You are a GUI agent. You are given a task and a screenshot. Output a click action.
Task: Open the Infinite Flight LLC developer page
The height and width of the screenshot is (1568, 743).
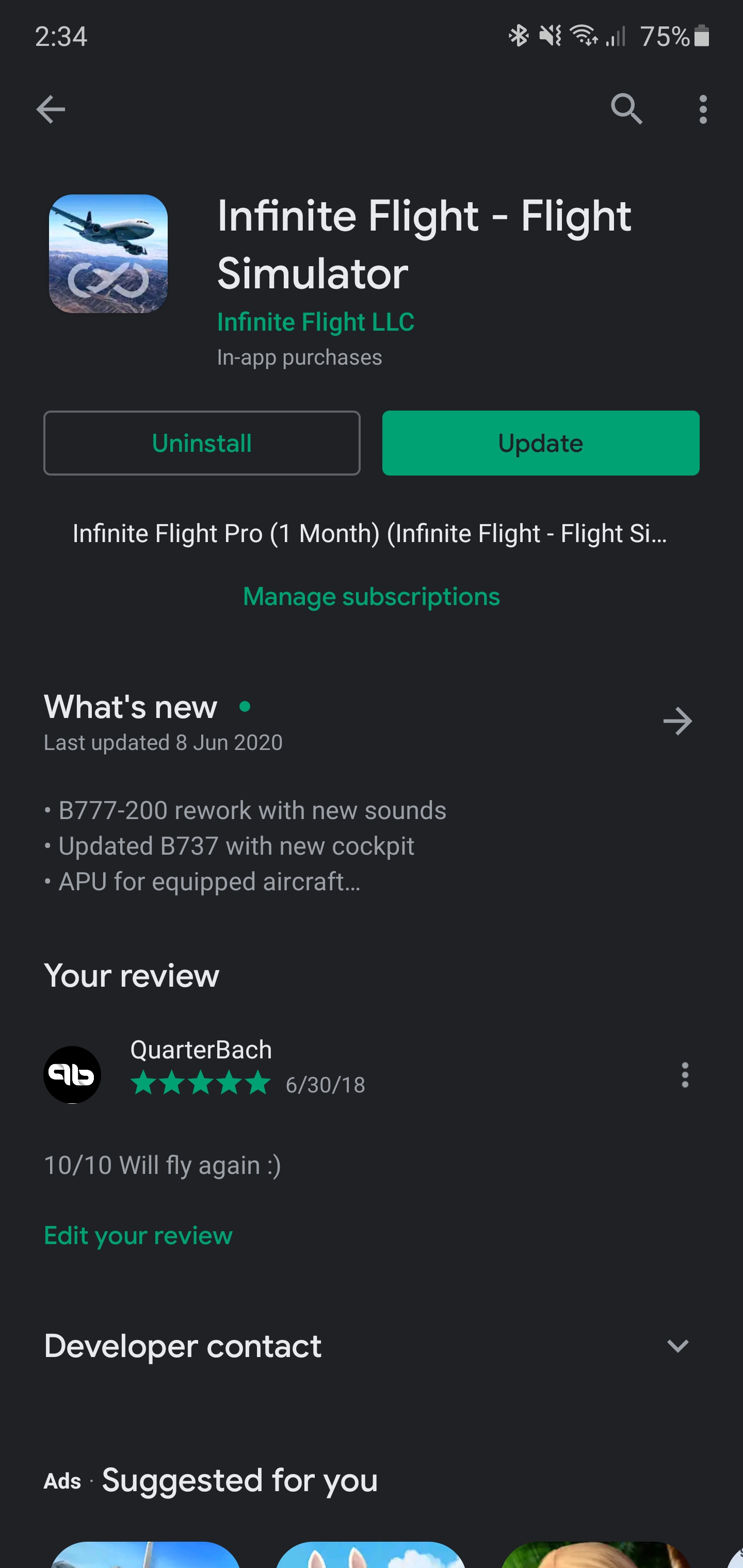pyautogui.click(x=315, y=322)
